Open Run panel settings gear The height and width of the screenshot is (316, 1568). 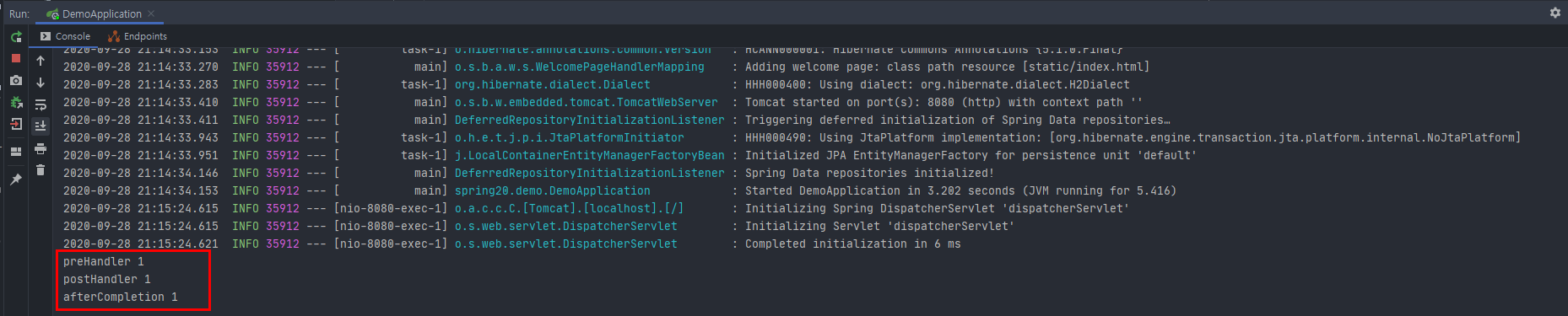1555,13
